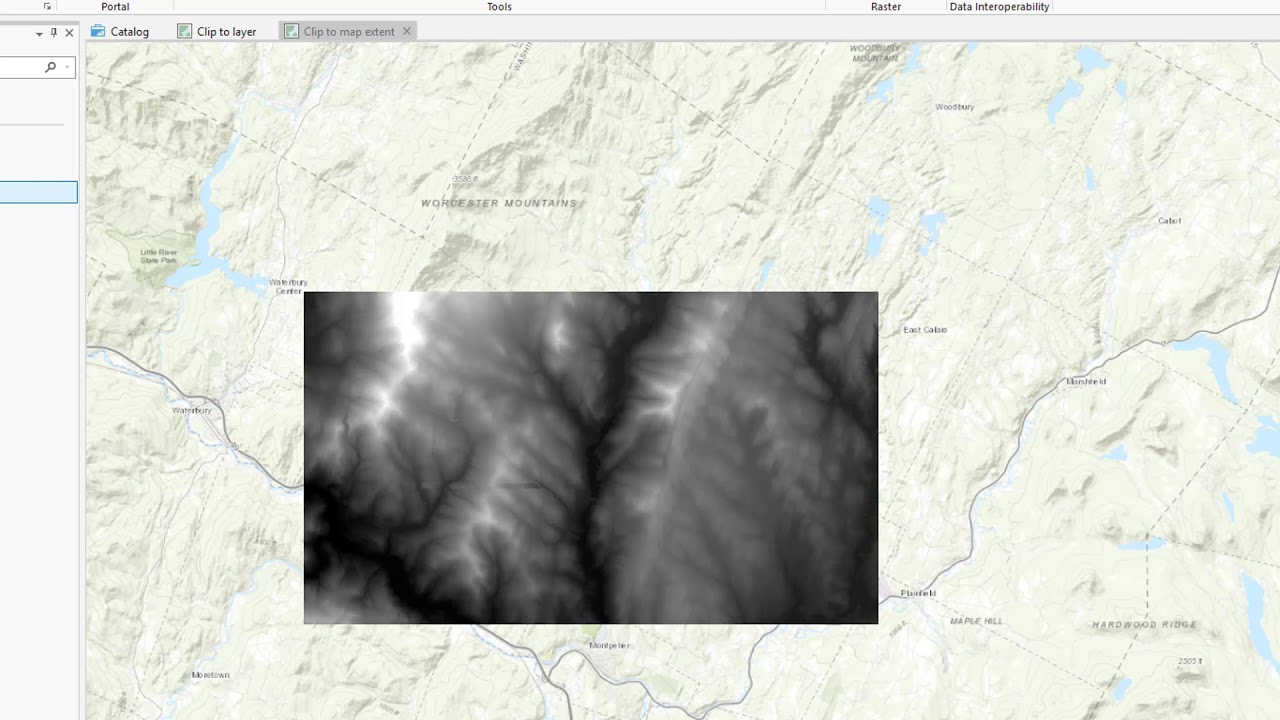
Task: Open the side pane options menu arrow
Action: (39, 33)
